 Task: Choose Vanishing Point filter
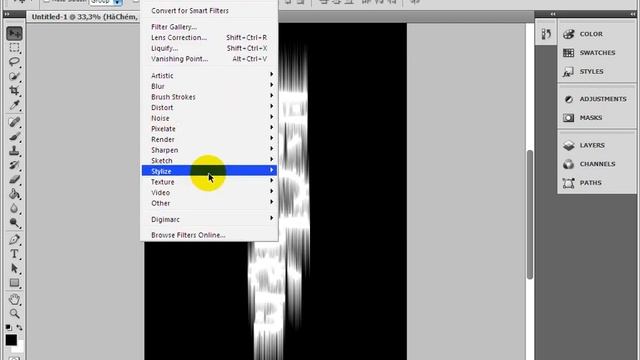pos(209,59)
